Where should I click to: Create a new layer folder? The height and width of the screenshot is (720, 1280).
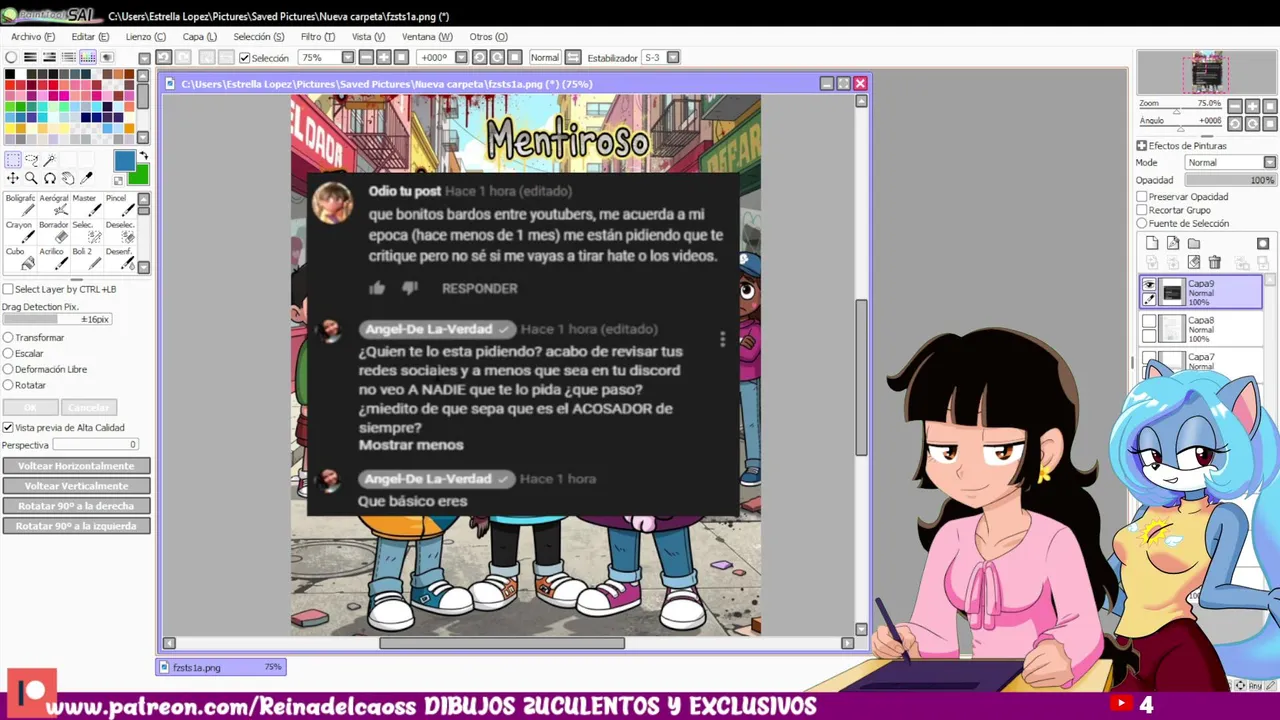click(x=1194, y=243)
